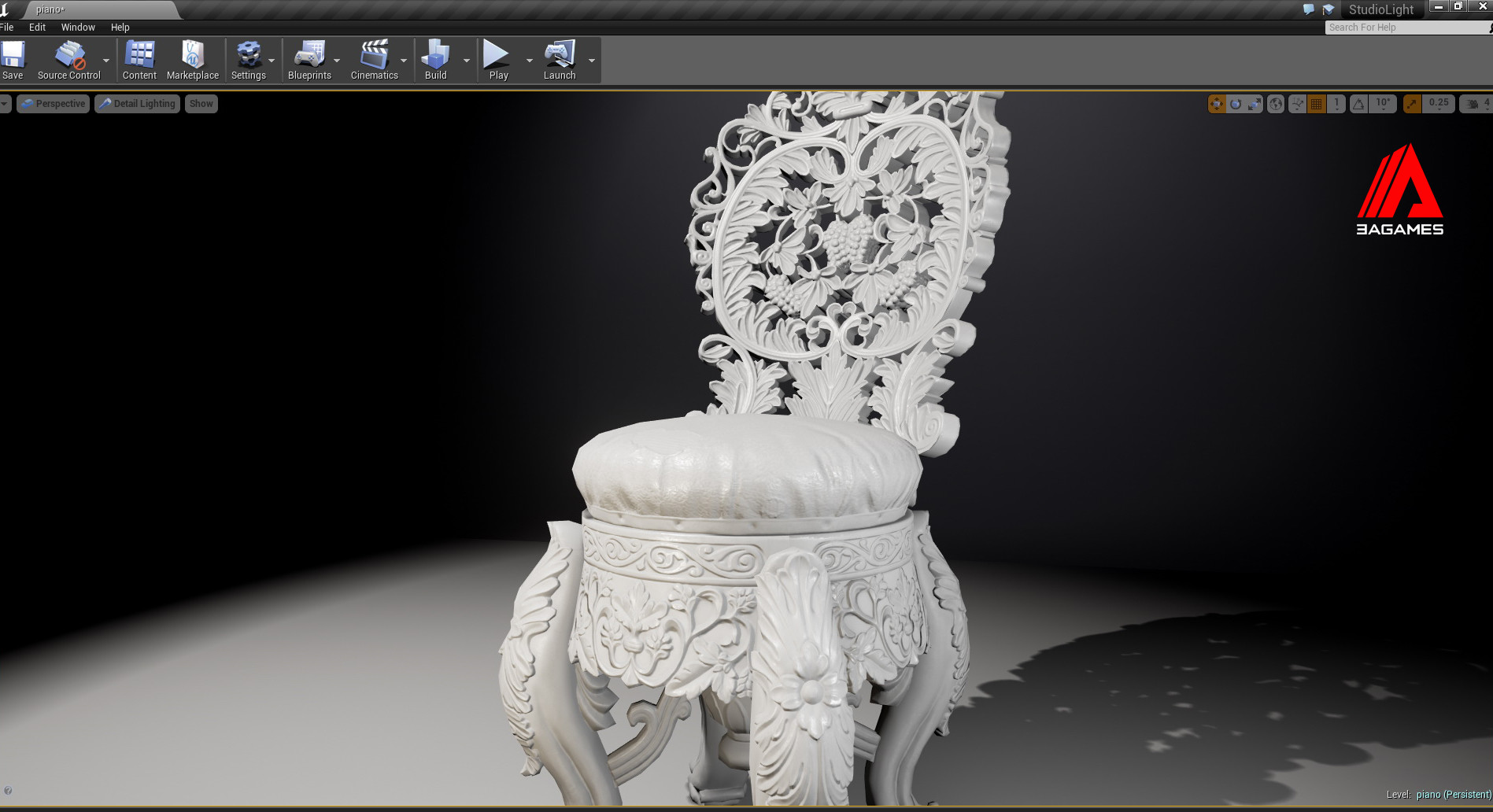This screenshot has height=812, width=1493.
Task: Select the scale gizmo mode
Action: click(x=1255, y=104)
